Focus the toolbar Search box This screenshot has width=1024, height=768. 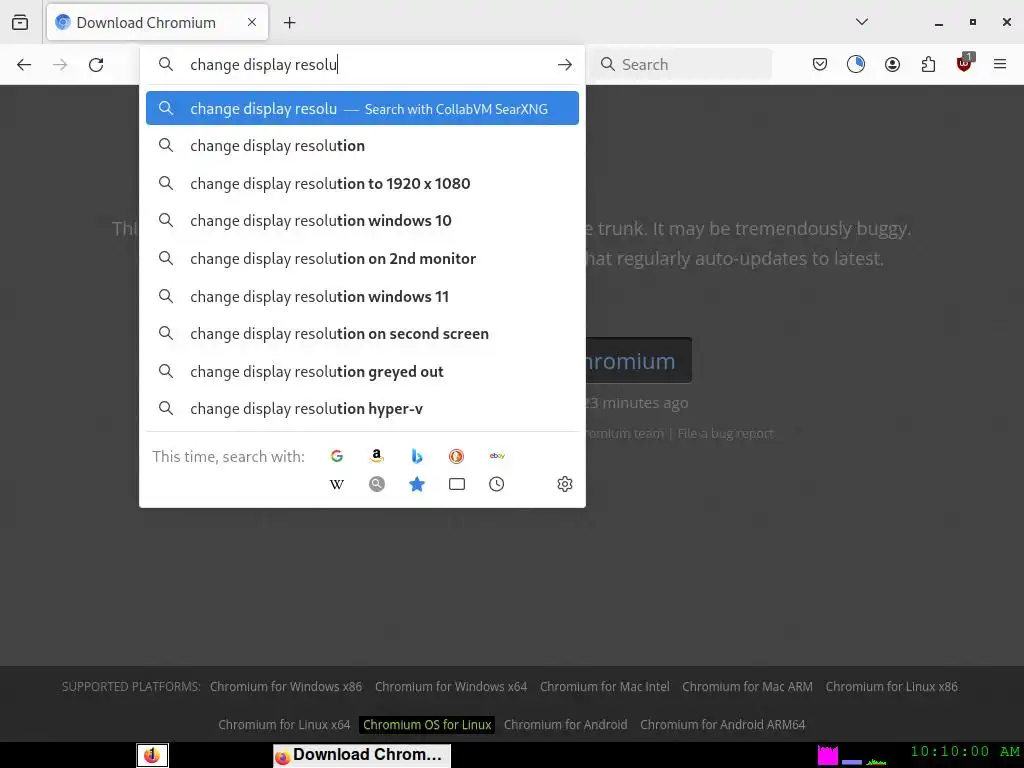tap(682, 65)
